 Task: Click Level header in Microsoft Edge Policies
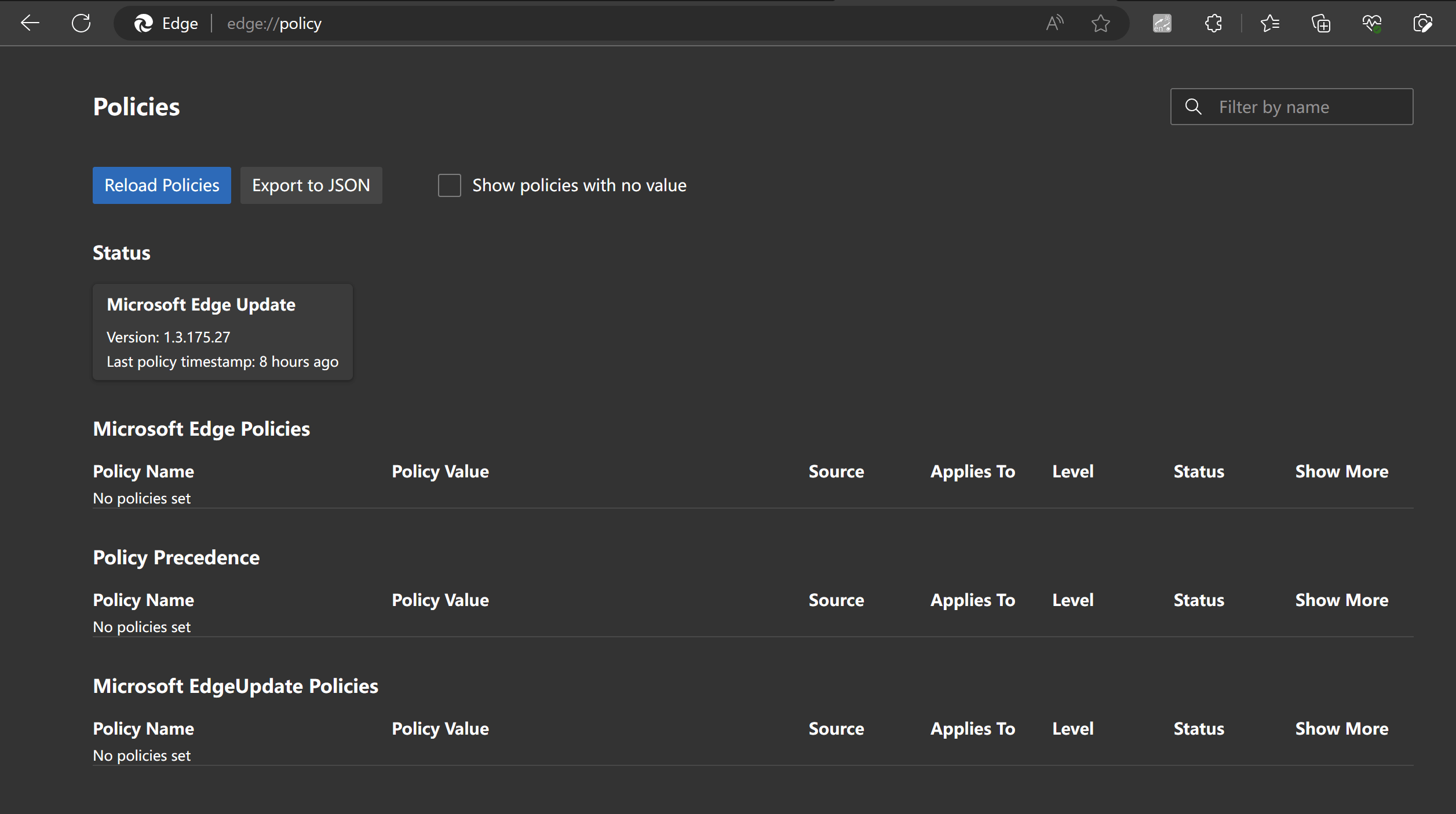coord(1073,472)
